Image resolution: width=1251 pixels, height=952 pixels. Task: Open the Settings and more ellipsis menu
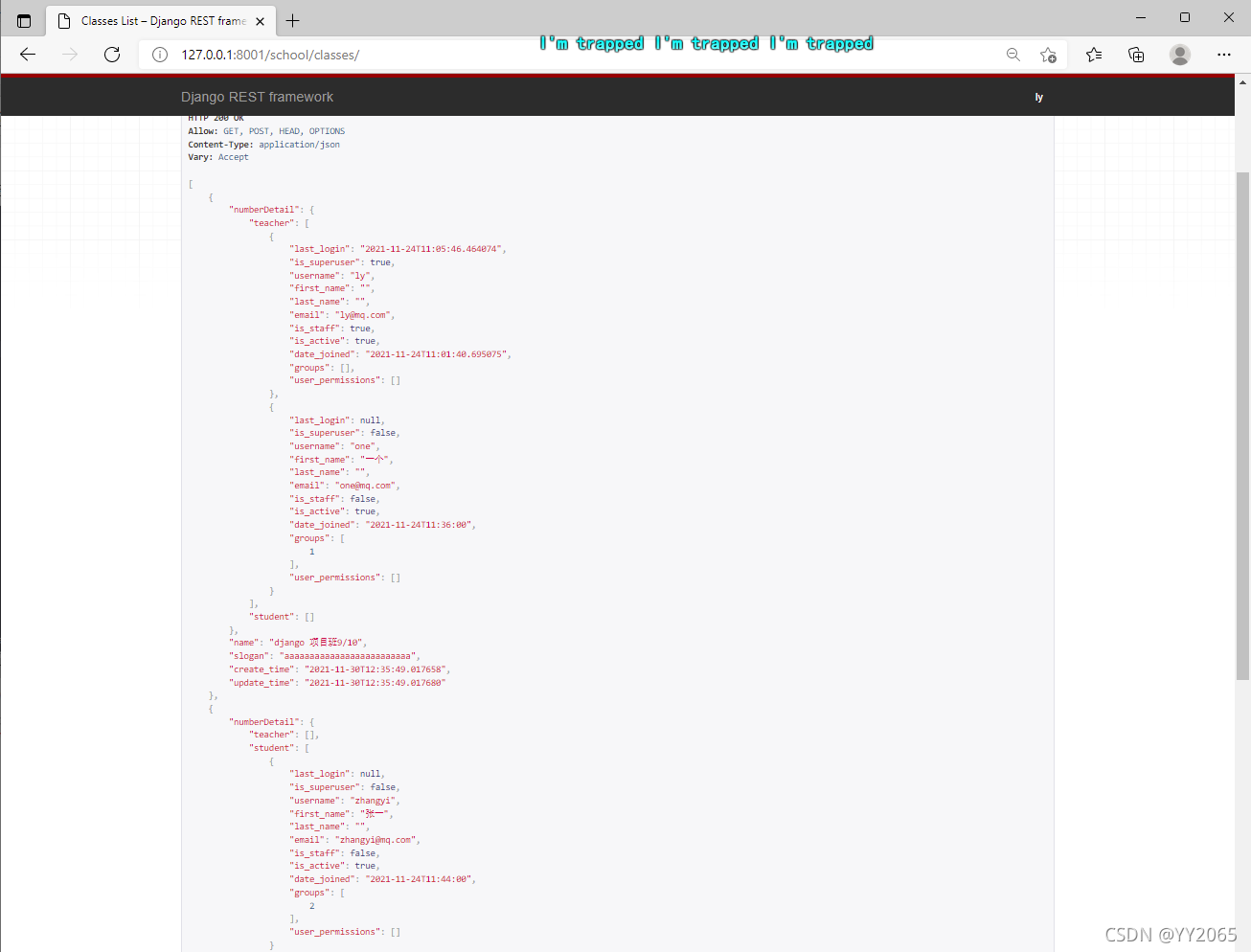point(1223,55)
